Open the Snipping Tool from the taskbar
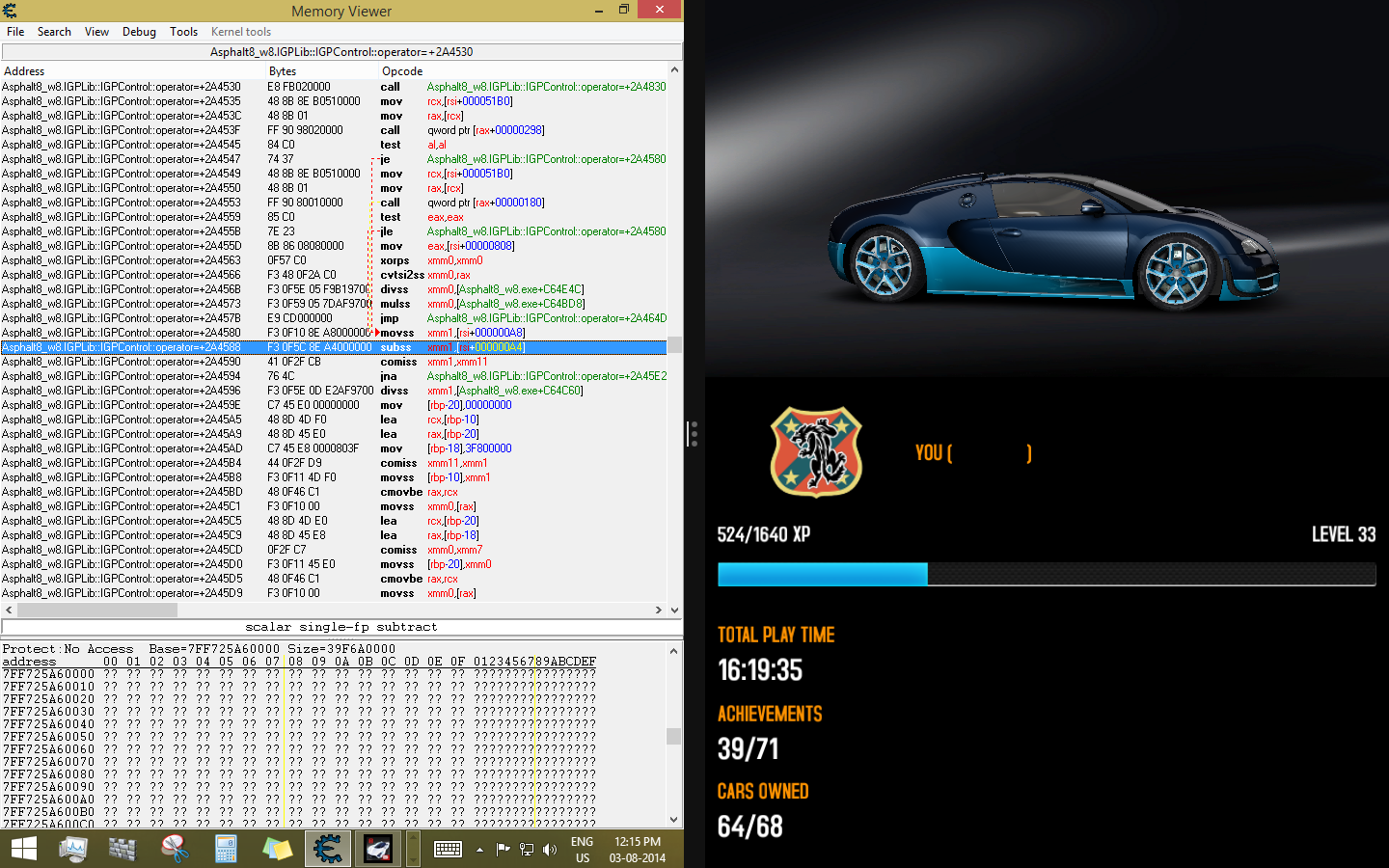This screenshot has height=868, width=1389. pyautogui.click(x=172, y=849)
